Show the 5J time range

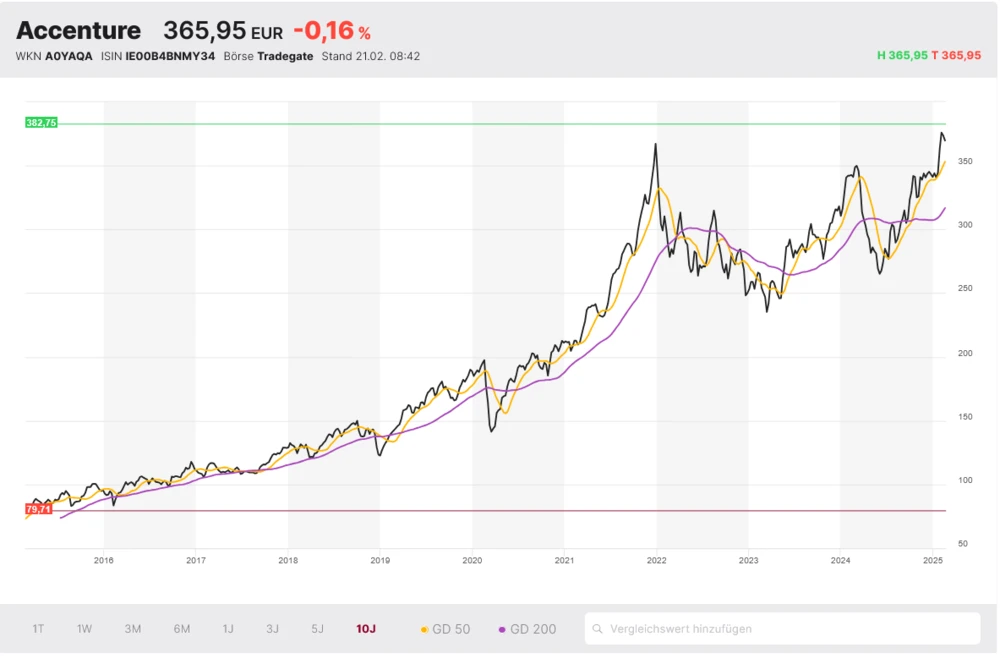pyautogui.click(x=318, y=629)
